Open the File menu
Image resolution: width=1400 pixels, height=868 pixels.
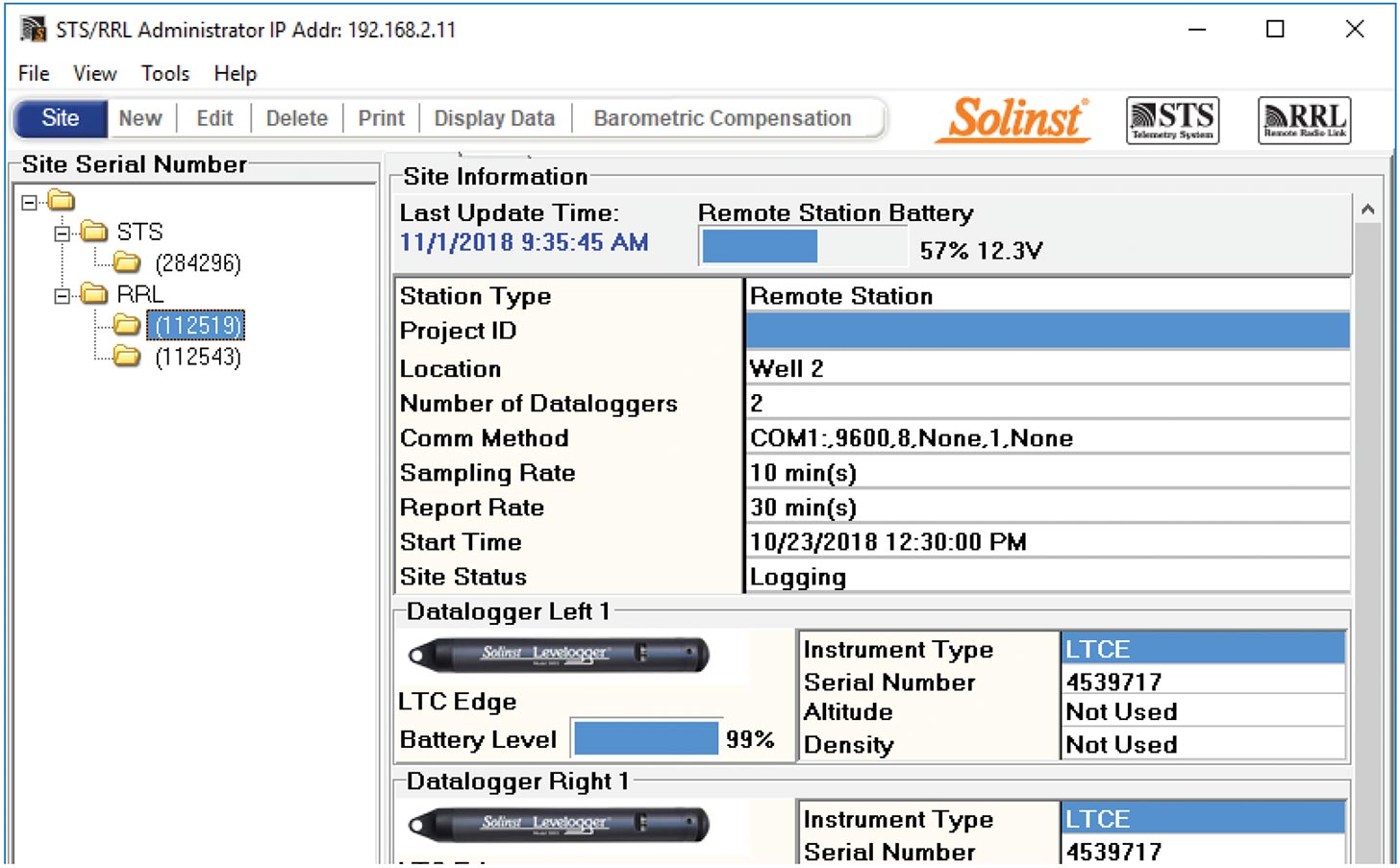point(33,73)
